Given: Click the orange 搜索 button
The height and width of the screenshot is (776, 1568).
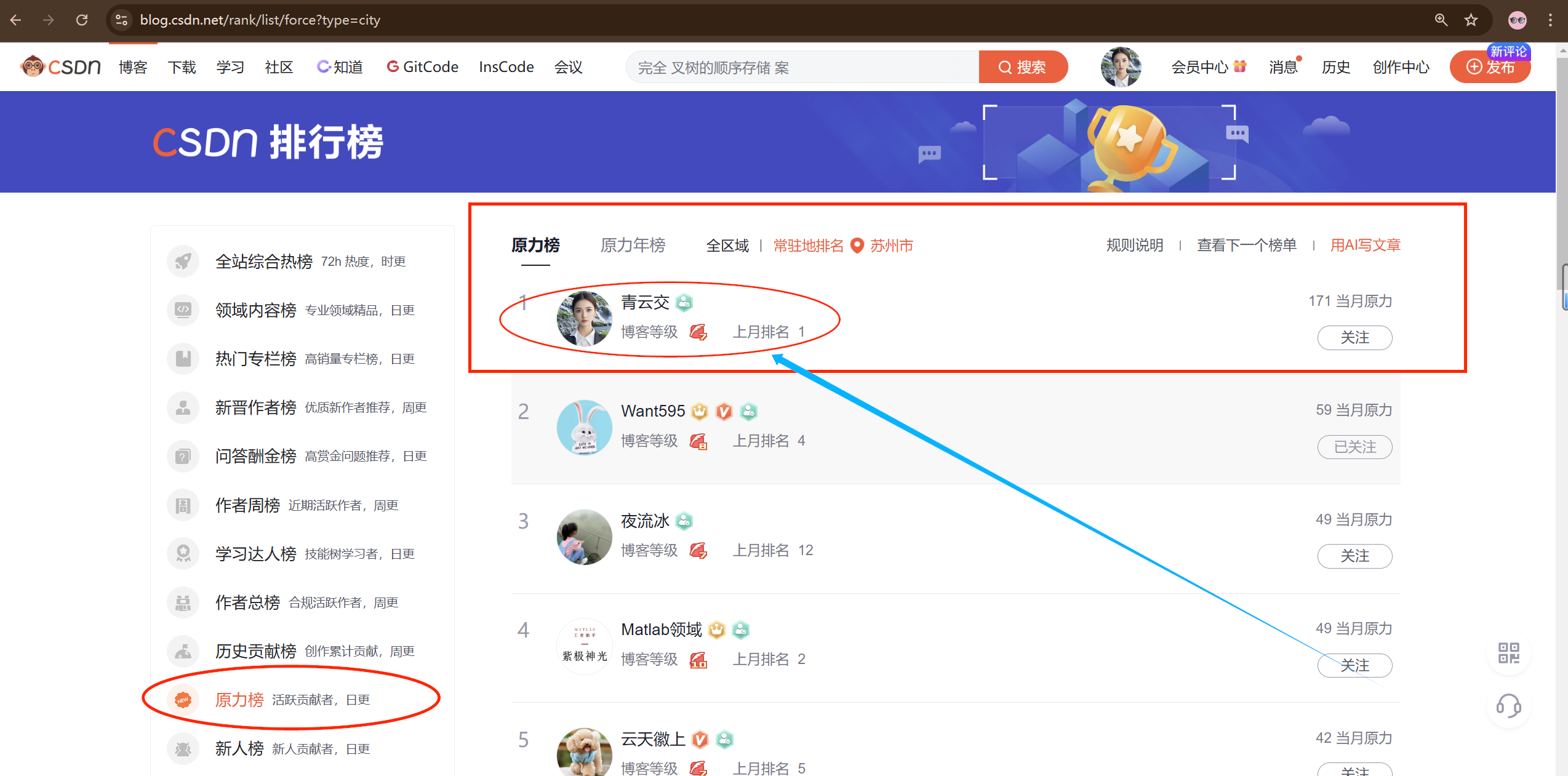Looking at the screenshot, I should (1023, 67).
